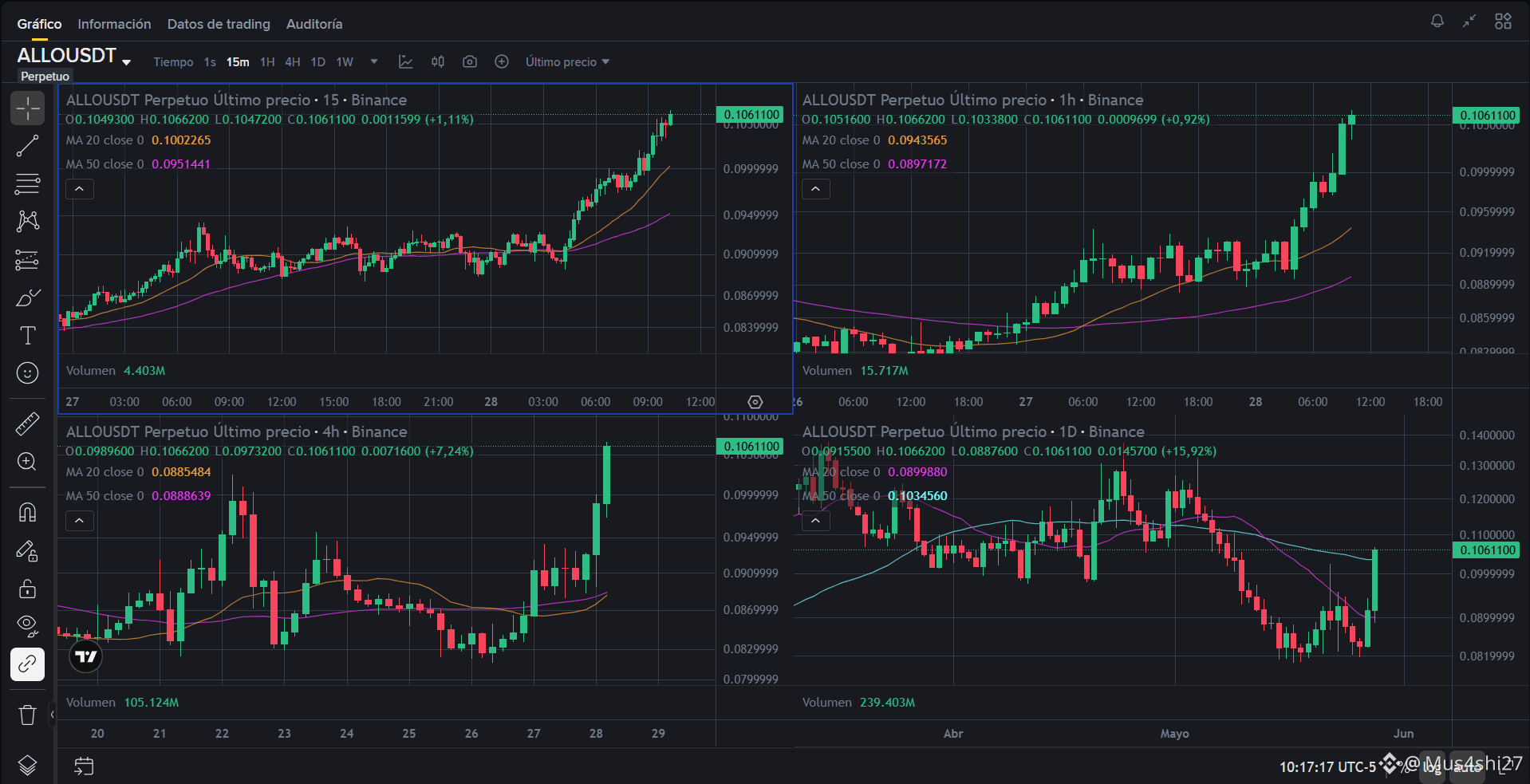
Task: Open the indicators candlestick icon
Action: click(438, 61)
